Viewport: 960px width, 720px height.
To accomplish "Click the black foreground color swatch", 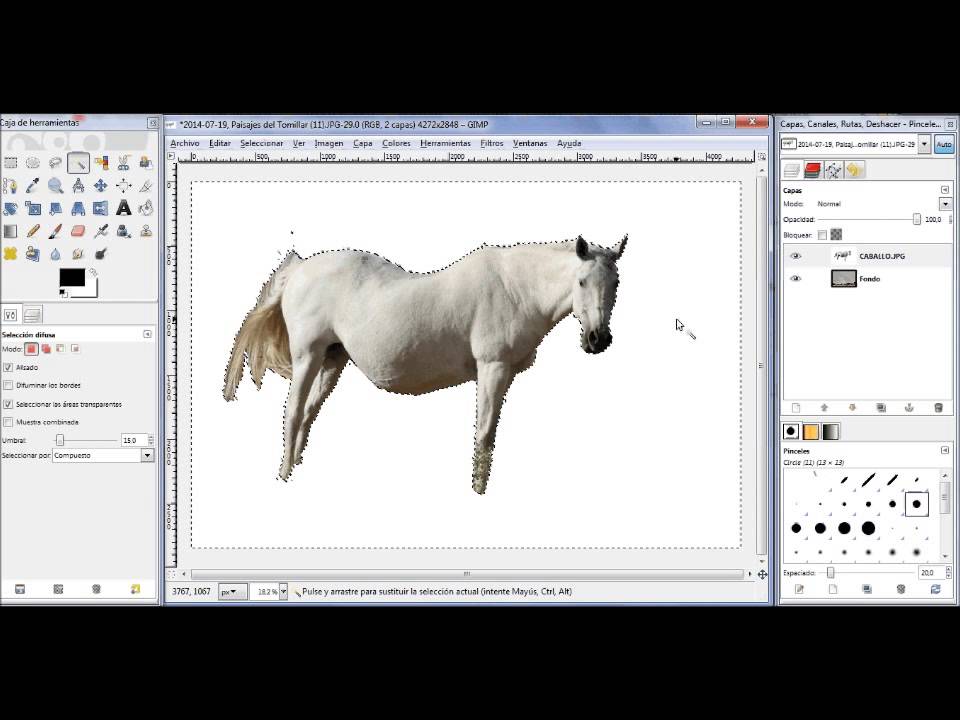I will [x=72, y=277].
